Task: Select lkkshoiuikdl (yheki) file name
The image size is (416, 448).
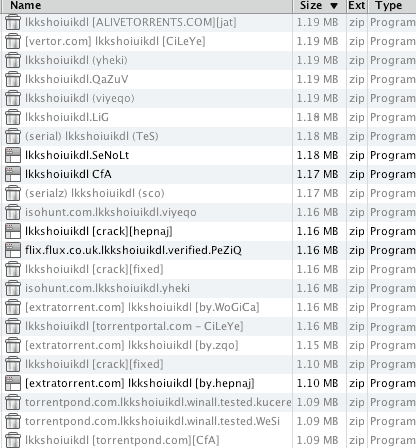Action: pyautogui.click(x=76, y=60)
